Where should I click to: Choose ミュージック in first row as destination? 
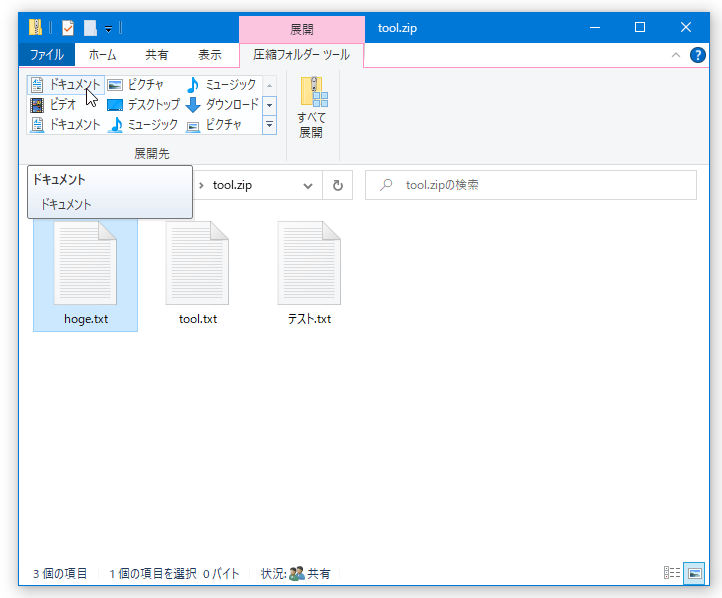pos(222,85)
